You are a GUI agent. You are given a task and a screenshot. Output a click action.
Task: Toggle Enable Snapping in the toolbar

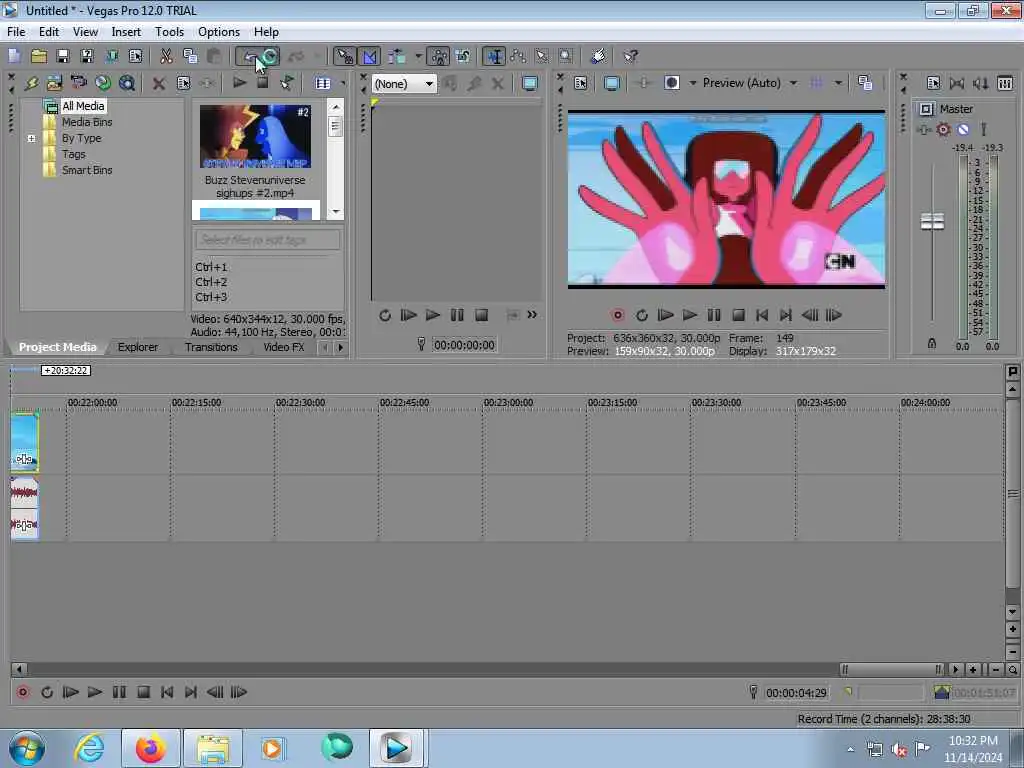pos(344,56)
